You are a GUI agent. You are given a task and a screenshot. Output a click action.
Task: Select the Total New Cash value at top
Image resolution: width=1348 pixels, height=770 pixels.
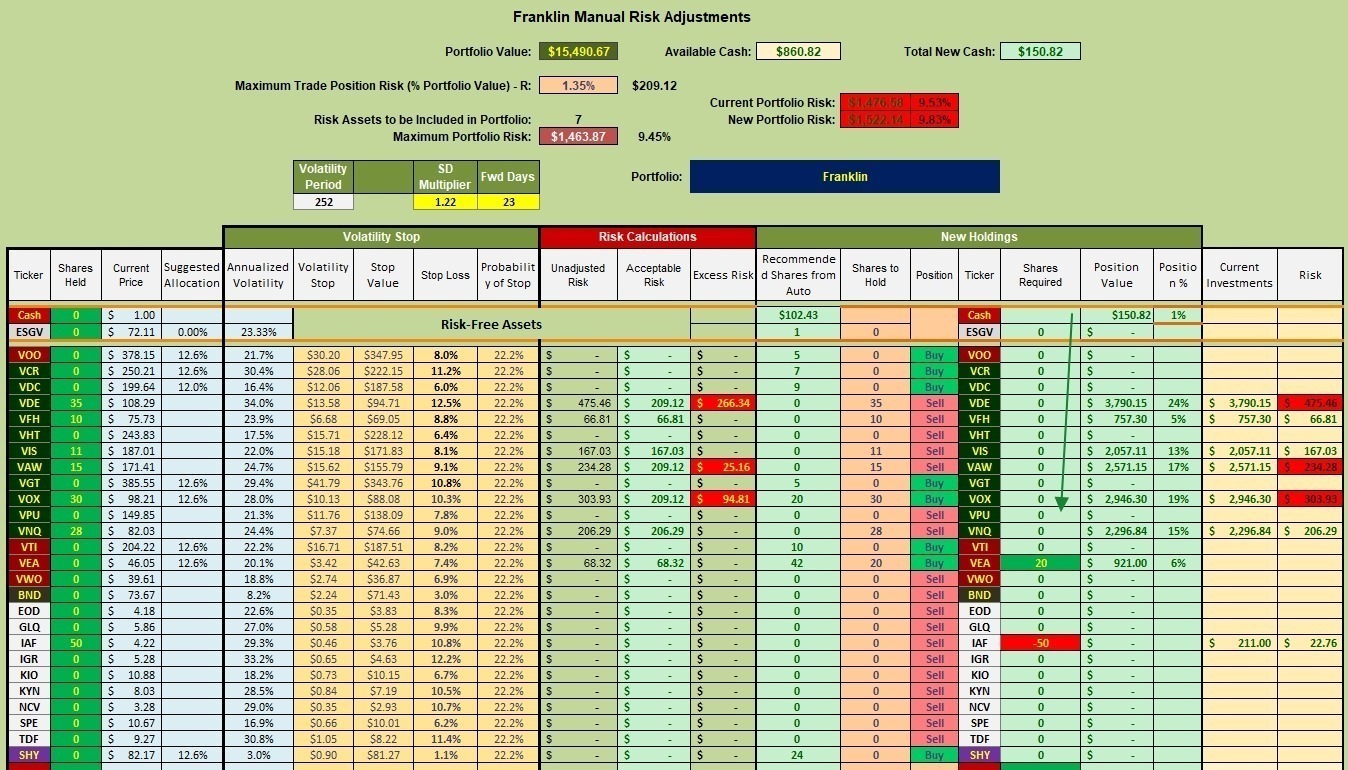click(x=1040, y=52)
